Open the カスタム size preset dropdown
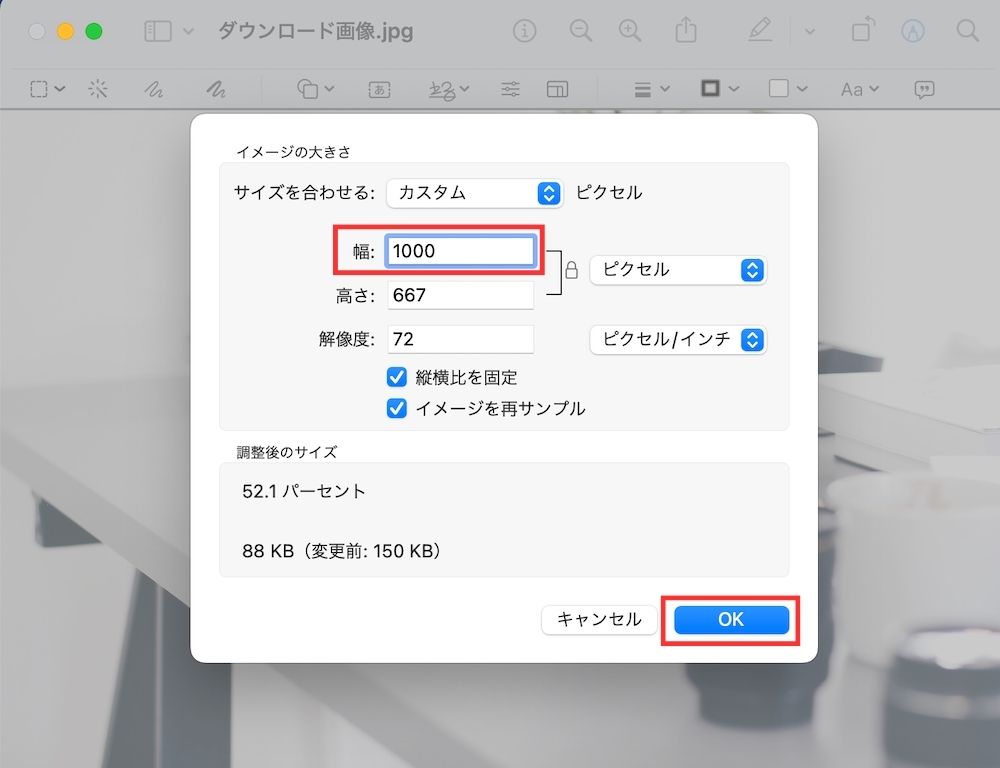Image resolution: width=1000 pixels, height=768 pixels. (474, 193)
